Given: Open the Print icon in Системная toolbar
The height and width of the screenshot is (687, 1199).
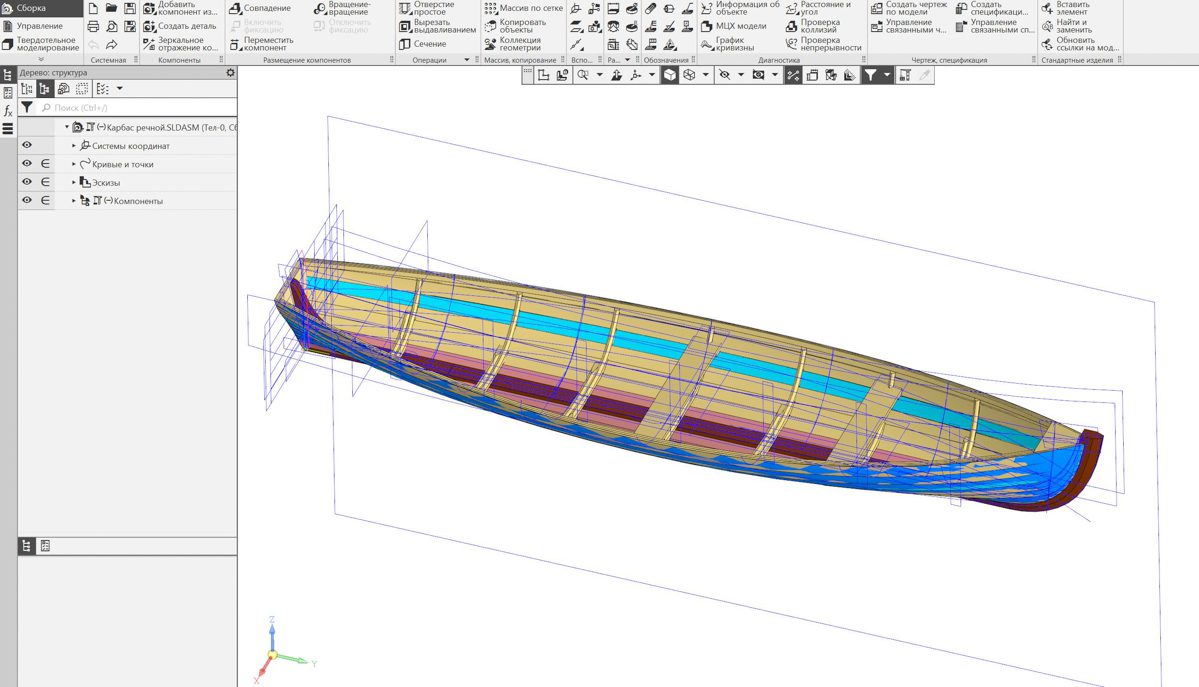Looking at the screenshot, I should (x=94, y=26).
